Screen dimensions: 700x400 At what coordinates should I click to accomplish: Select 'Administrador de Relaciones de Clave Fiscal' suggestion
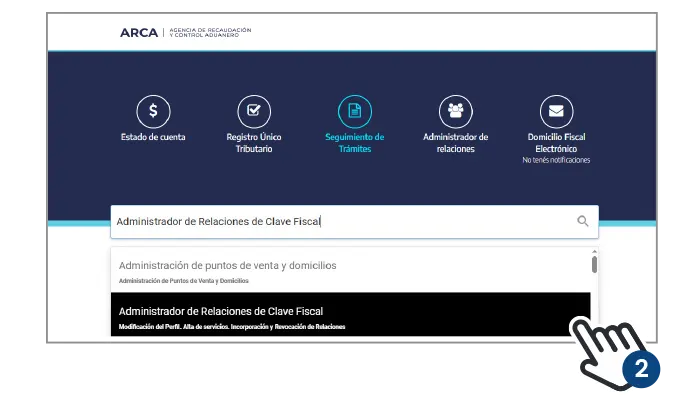point(221,311)
